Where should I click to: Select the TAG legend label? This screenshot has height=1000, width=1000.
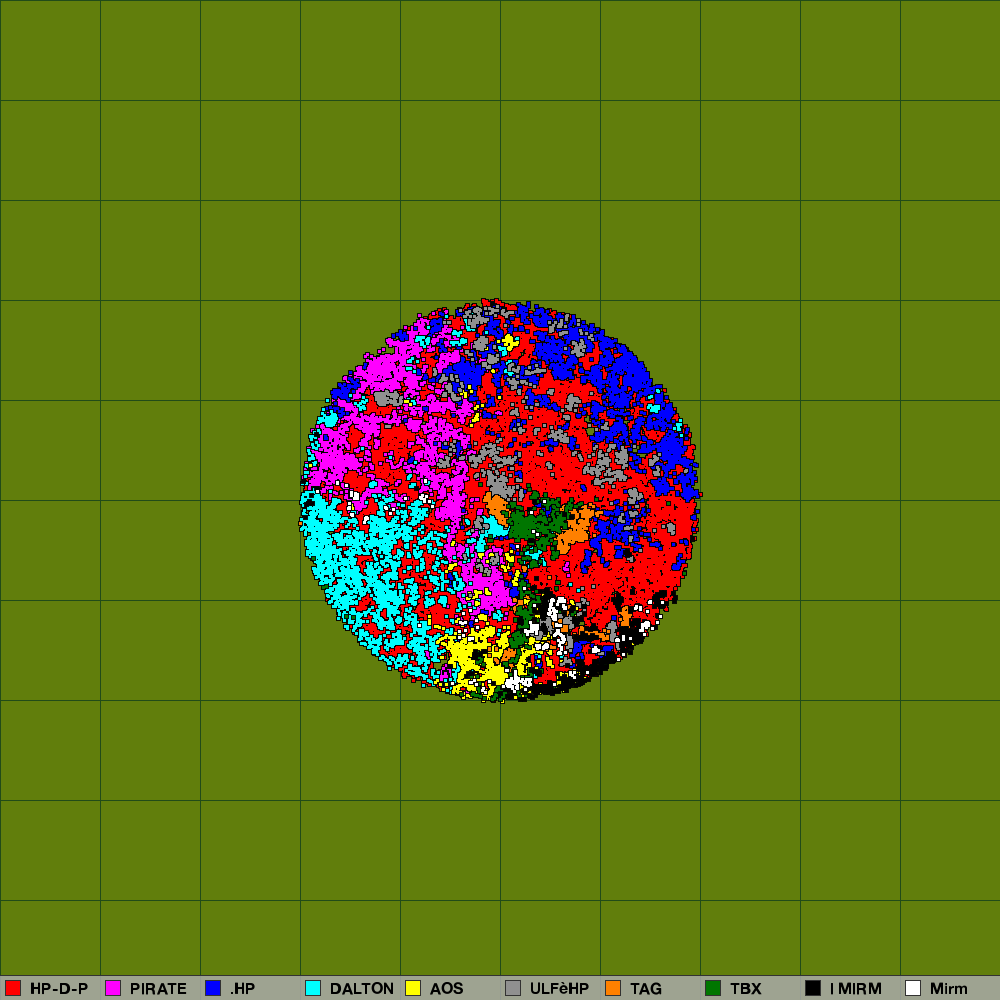click(646, 989)
